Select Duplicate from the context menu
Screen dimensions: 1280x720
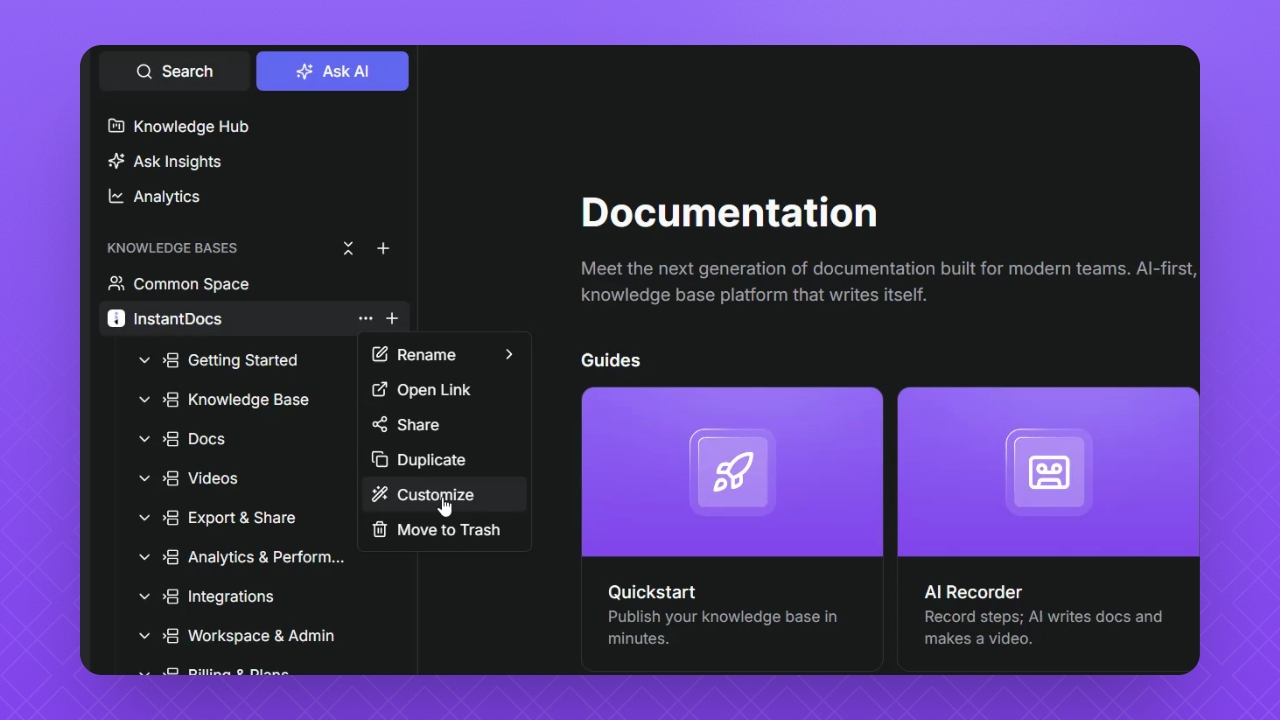(x=430, y=460)
